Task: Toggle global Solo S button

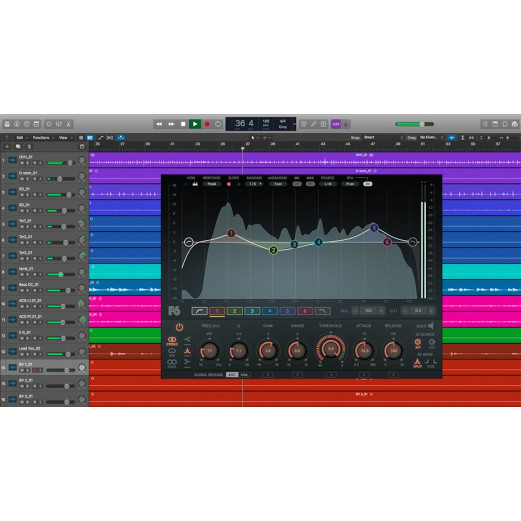Action: coord(29,147)
